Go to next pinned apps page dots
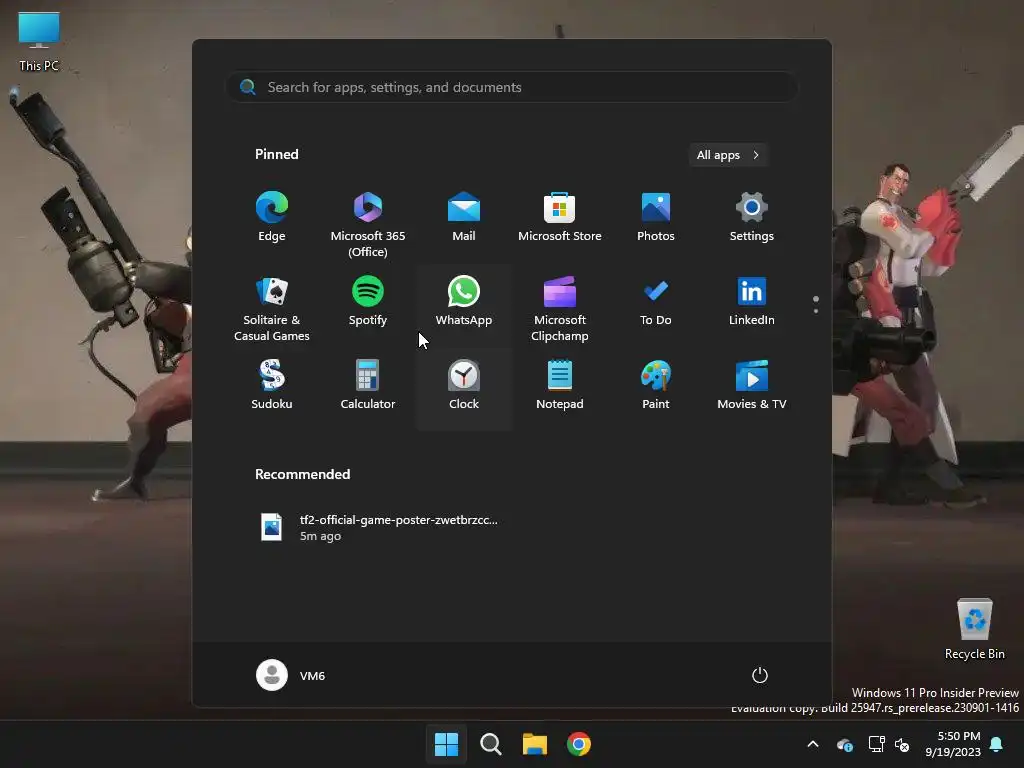 pyautogui.click(x=816, y=304)
